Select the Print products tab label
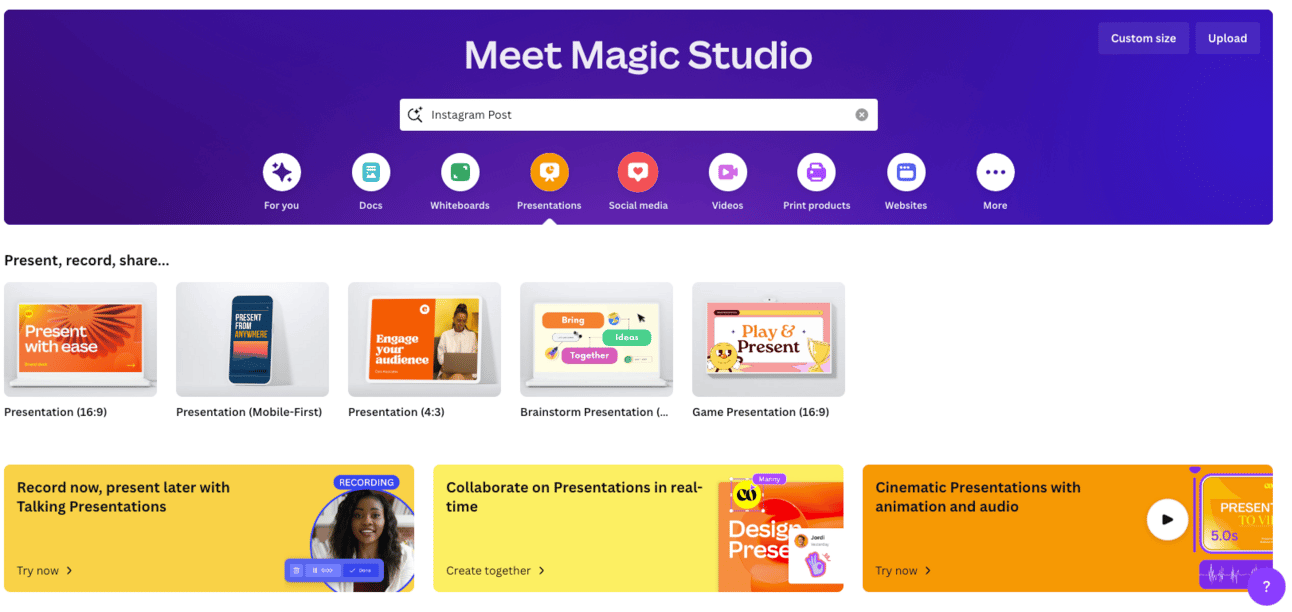 tap(816, 206)
